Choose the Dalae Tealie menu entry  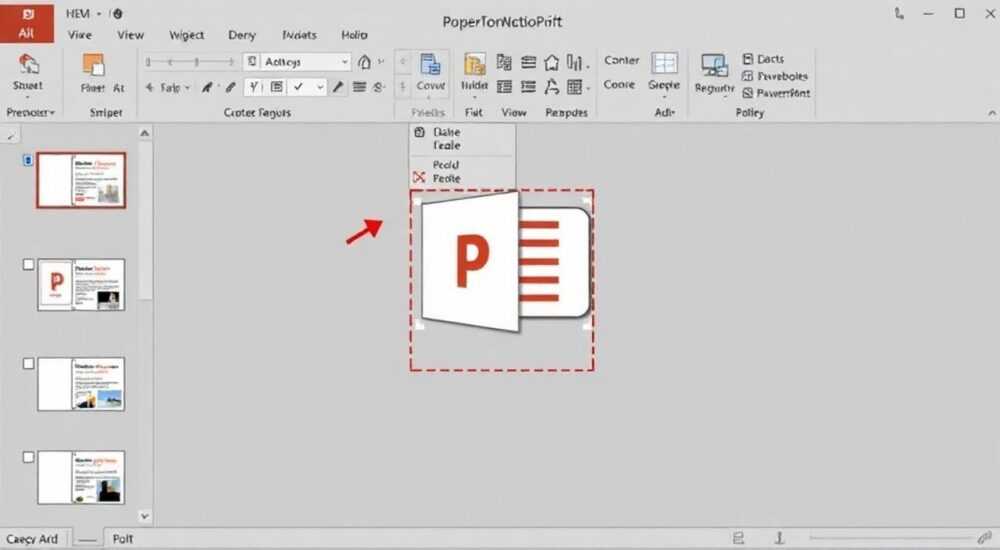tap(462, 138)
